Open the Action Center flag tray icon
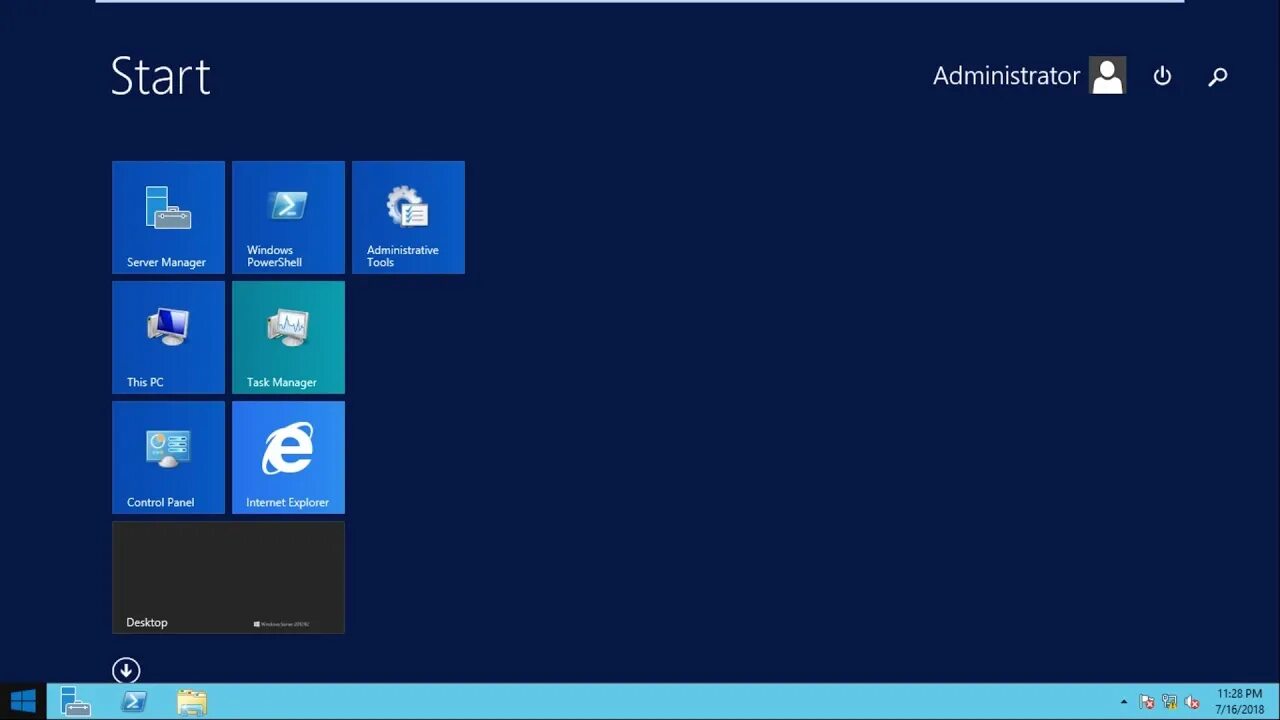The height and width of the screenshot is (720, 1280). point(1147,702)
